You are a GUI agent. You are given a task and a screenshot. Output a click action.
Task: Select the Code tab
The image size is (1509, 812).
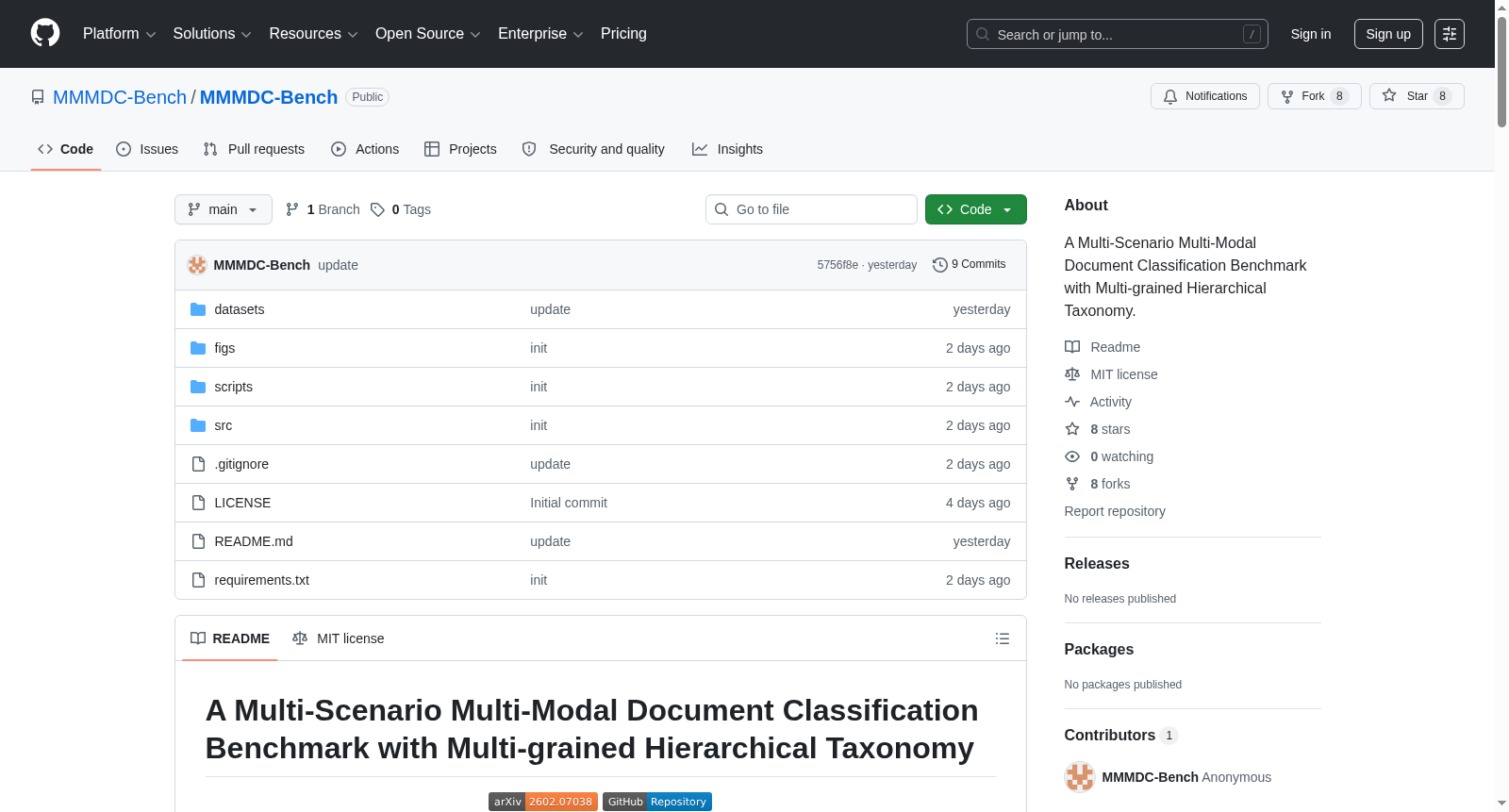pyautogui.click(x=66, y=149)
